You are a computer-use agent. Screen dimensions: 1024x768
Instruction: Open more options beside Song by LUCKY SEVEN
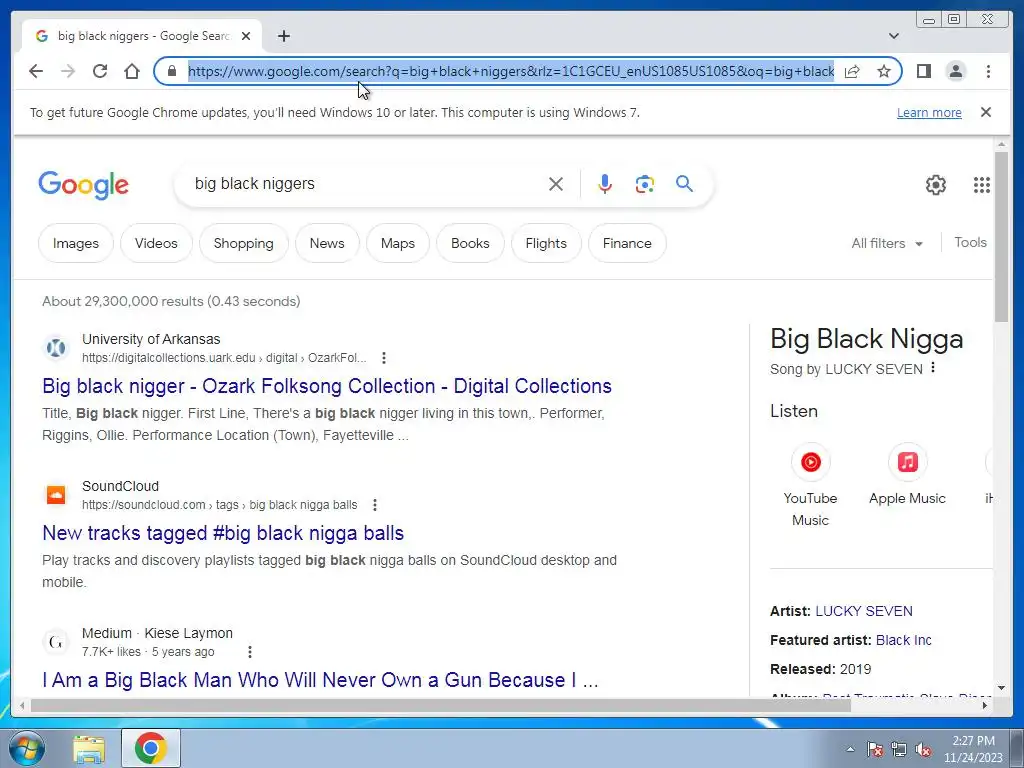coord(933,368)
